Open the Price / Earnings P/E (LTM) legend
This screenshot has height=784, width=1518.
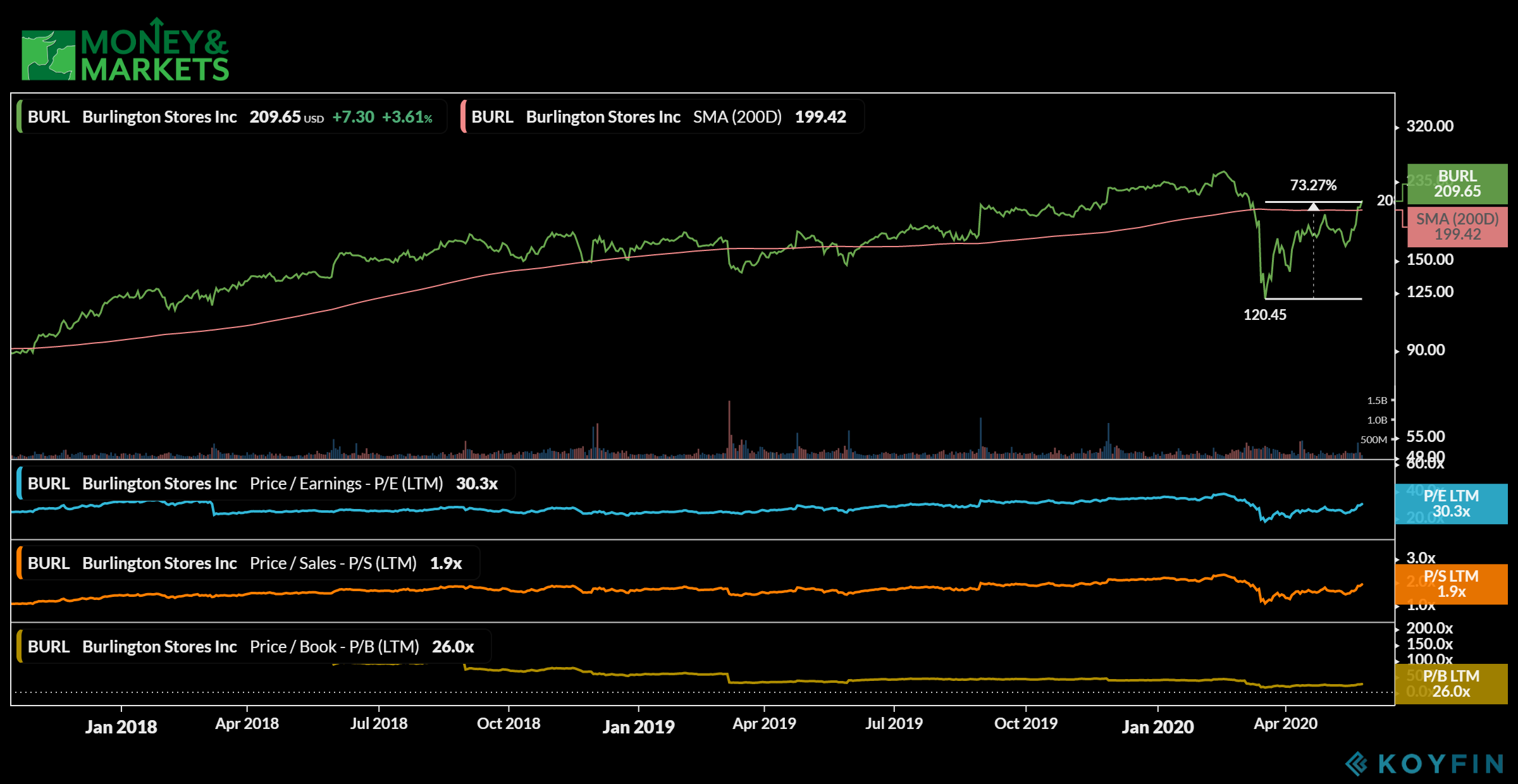[x=266, y=484]
